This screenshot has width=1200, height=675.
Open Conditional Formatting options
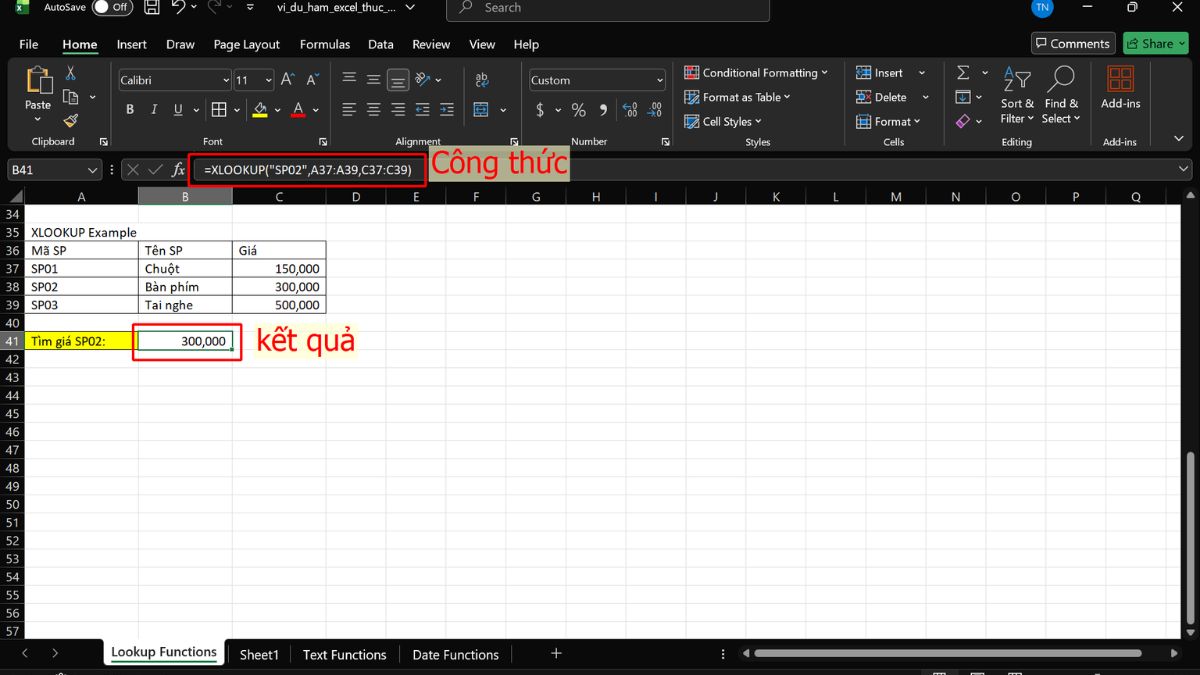click(x=757, y=72)
